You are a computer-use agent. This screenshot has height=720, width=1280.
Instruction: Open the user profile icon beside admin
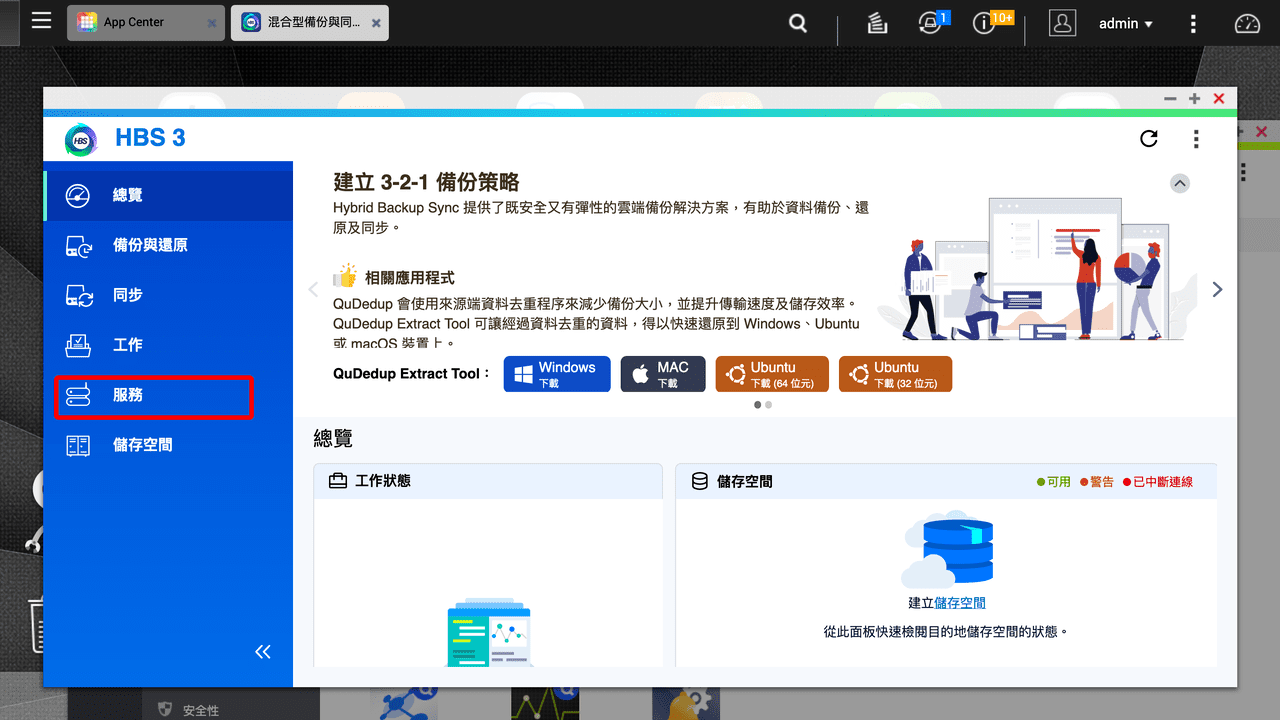[1062, 22]
